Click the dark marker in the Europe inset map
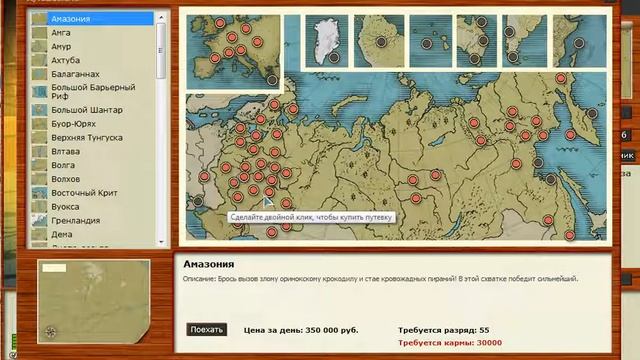640x360 pixels. 272,80
